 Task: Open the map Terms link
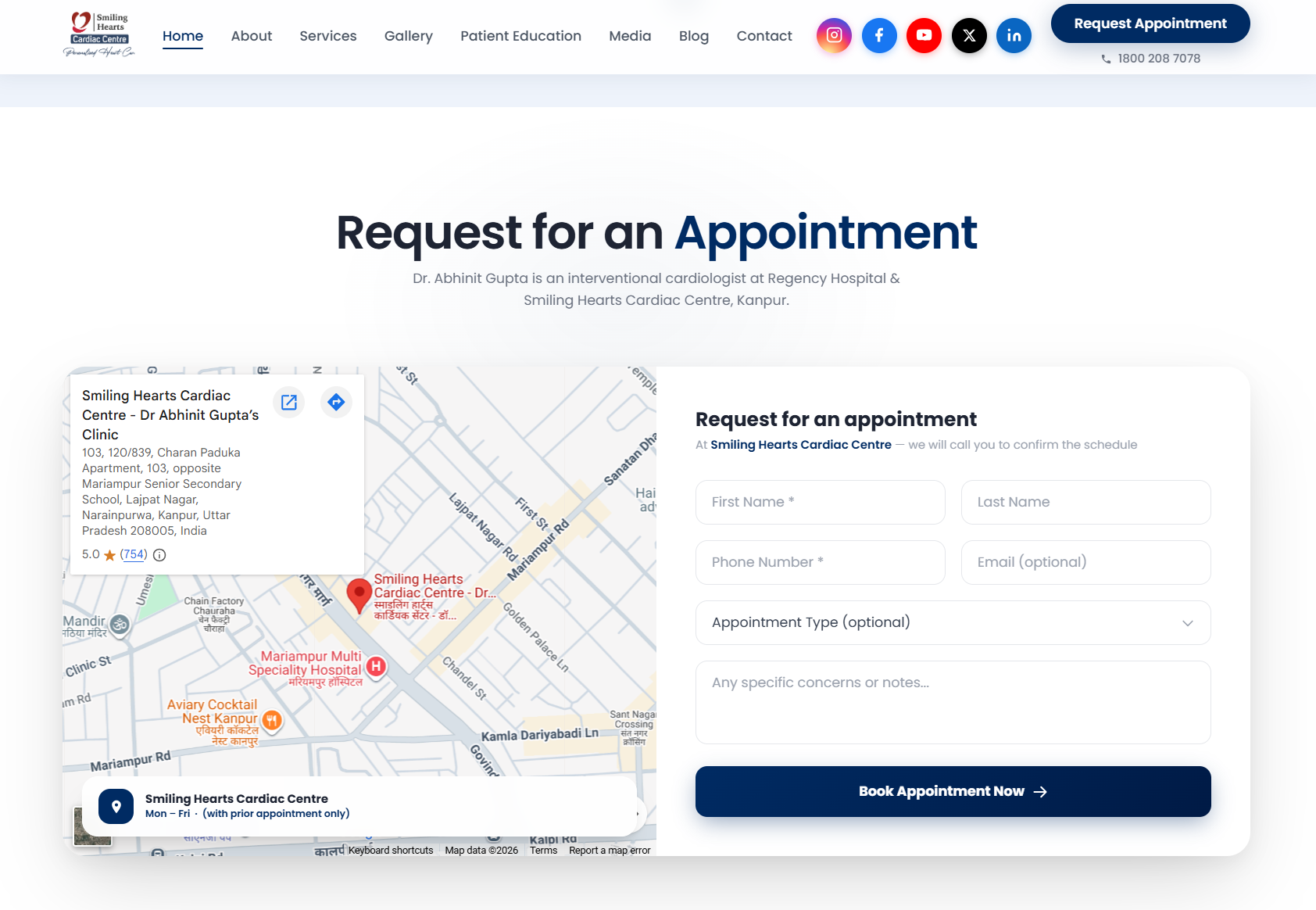pos(544,851)
